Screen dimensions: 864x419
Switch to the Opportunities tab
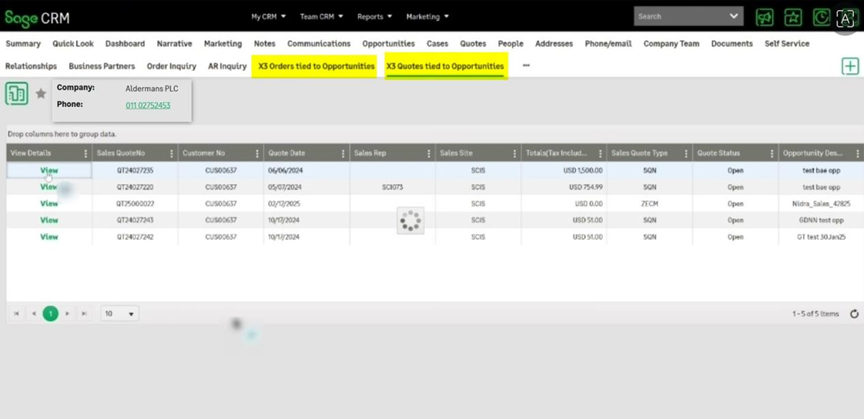point(388,44)
